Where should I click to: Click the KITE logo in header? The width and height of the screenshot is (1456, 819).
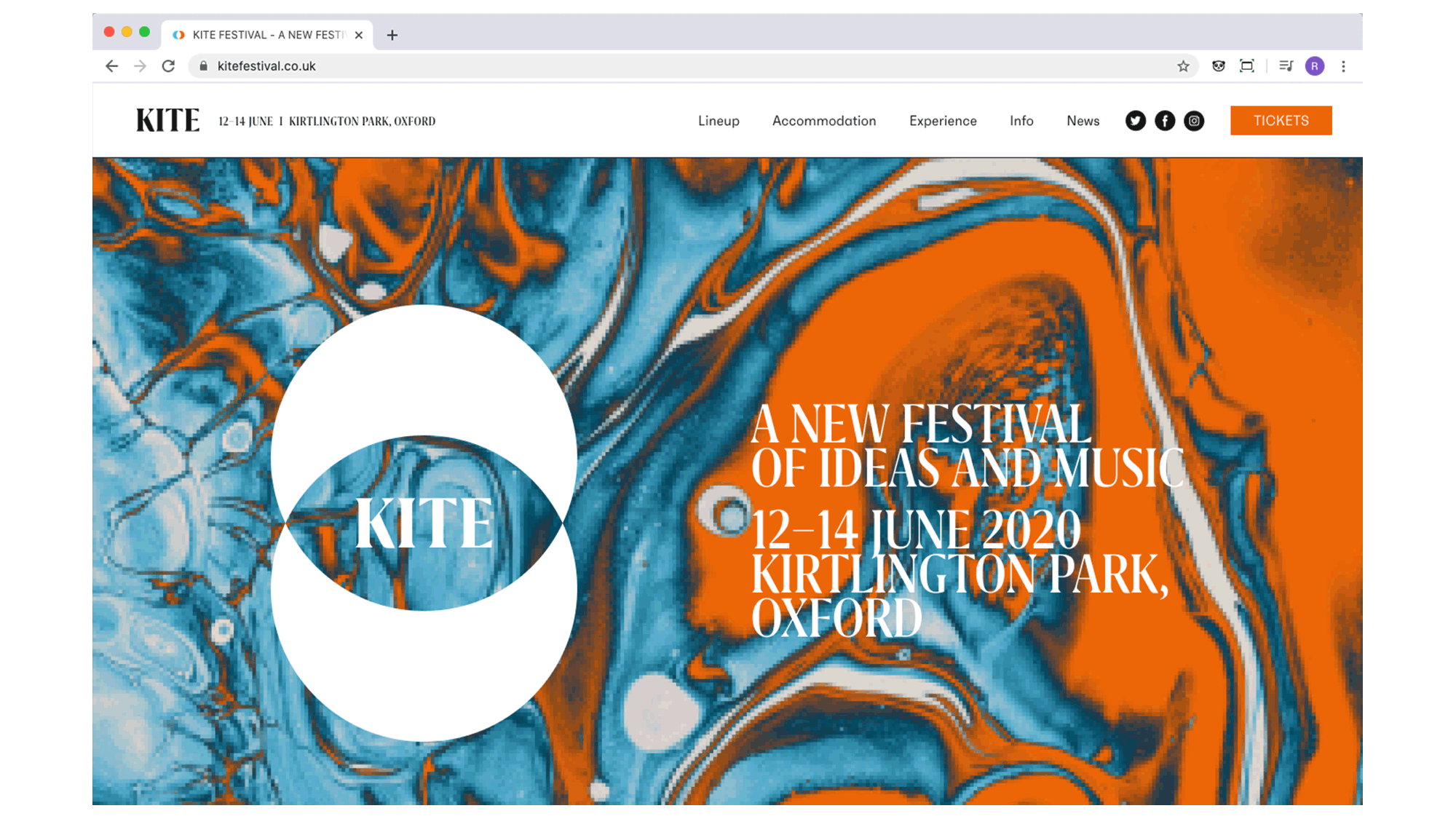point(167,121)
